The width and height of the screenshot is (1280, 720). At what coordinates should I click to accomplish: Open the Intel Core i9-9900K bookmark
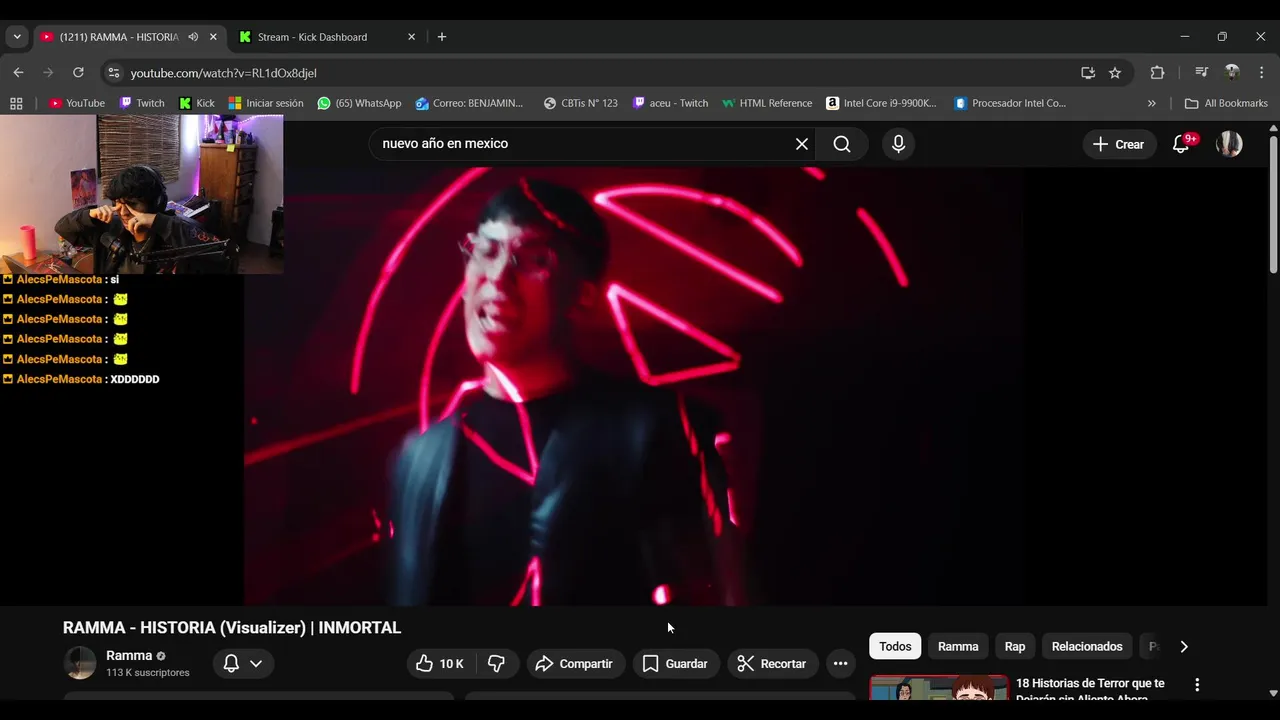point(882,103)
